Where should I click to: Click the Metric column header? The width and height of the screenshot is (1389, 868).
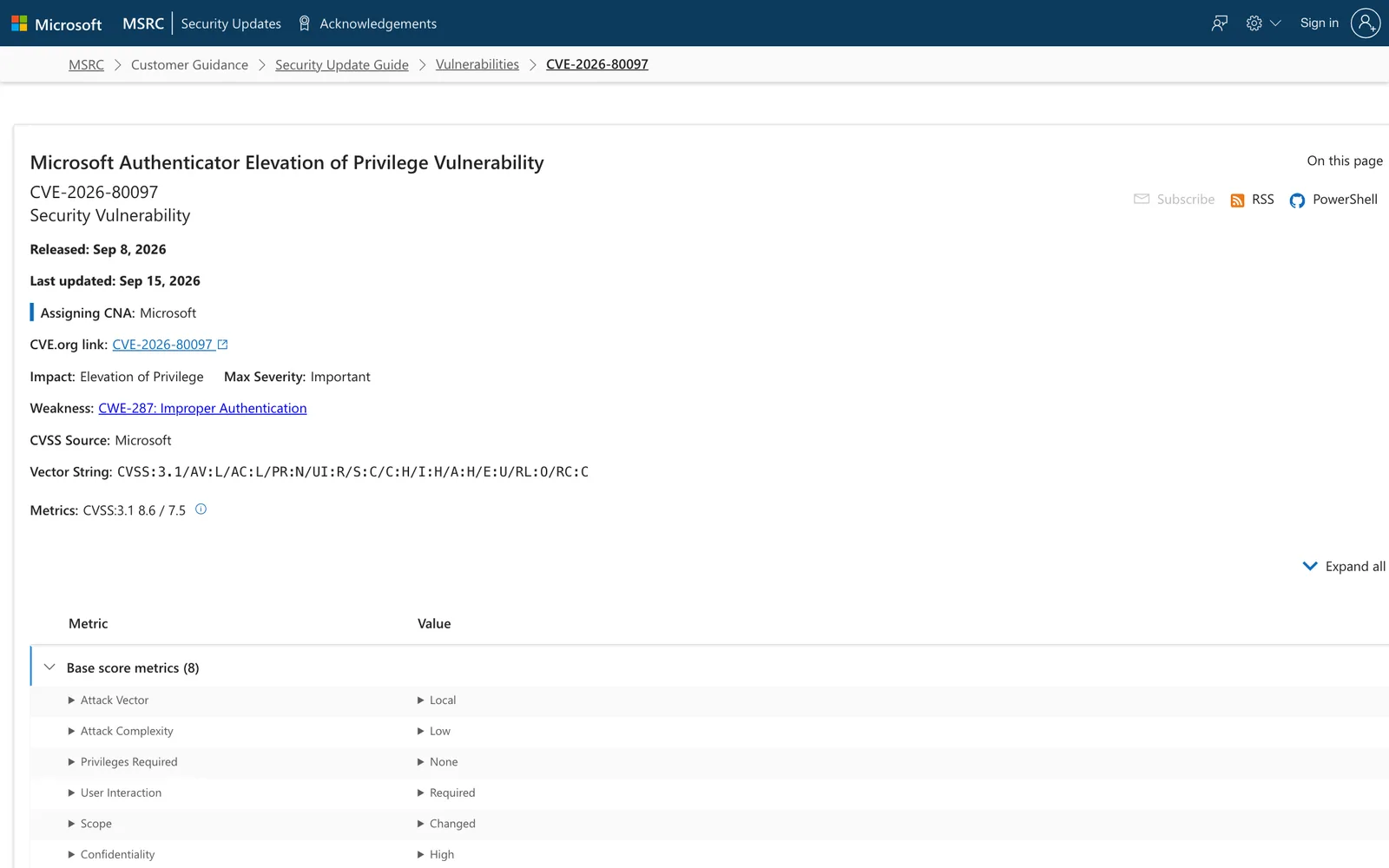[x=89, y=624]
